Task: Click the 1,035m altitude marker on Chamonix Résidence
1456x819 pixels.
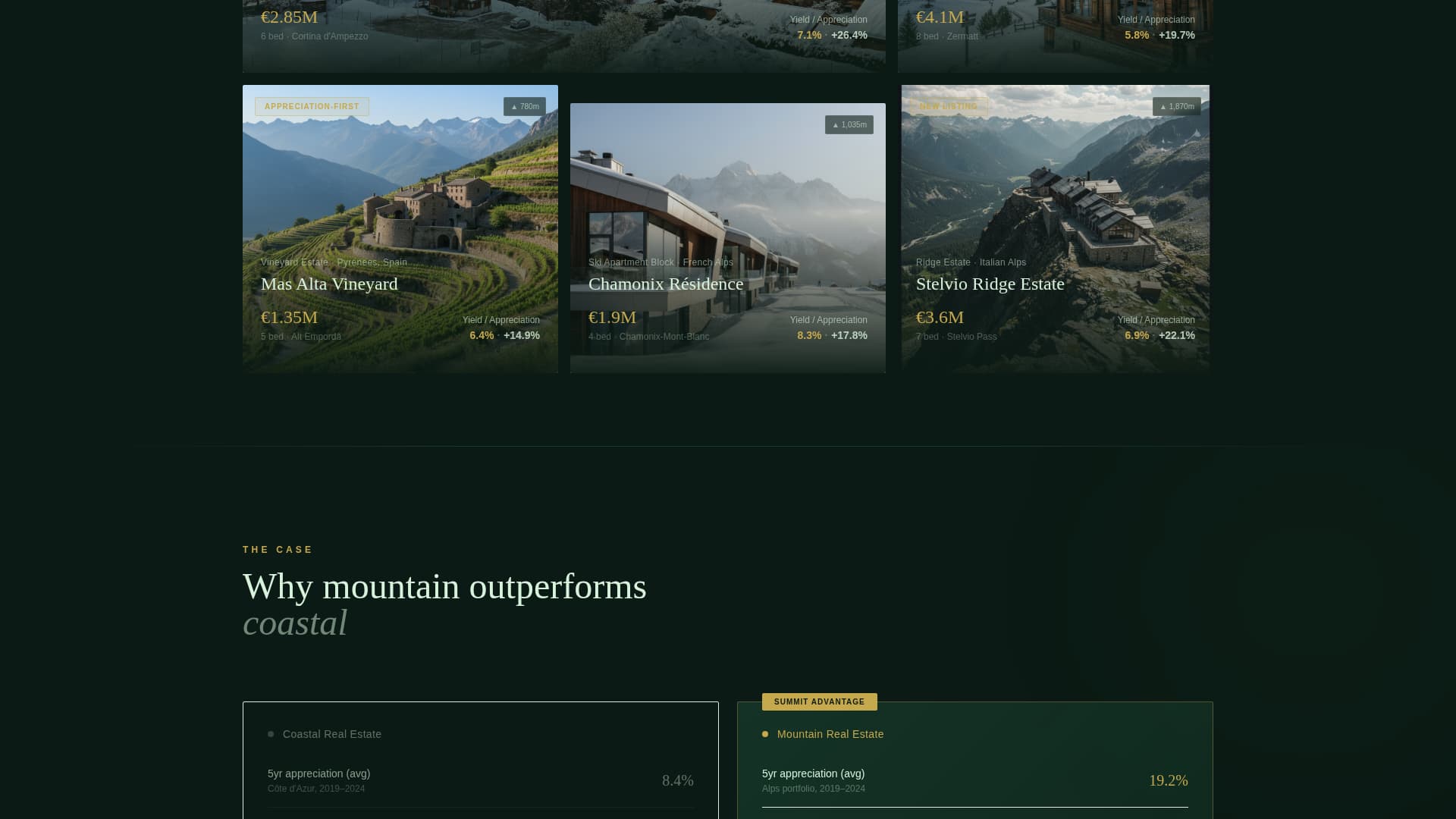Action: tap(849, 124)
